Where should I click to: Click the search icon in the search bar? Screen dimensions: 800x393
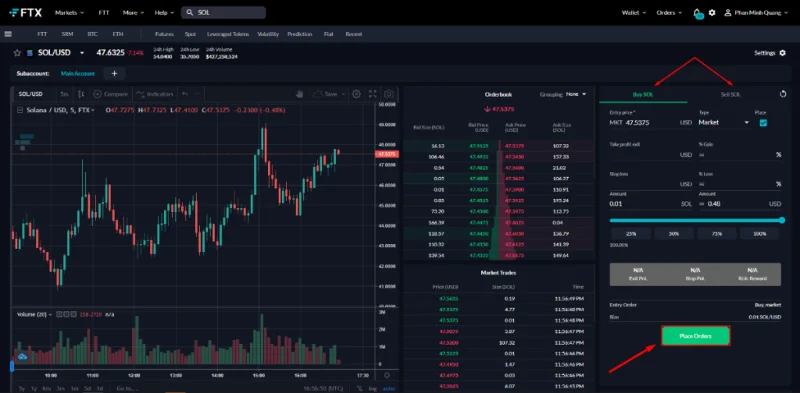click(x=190, y=13)
